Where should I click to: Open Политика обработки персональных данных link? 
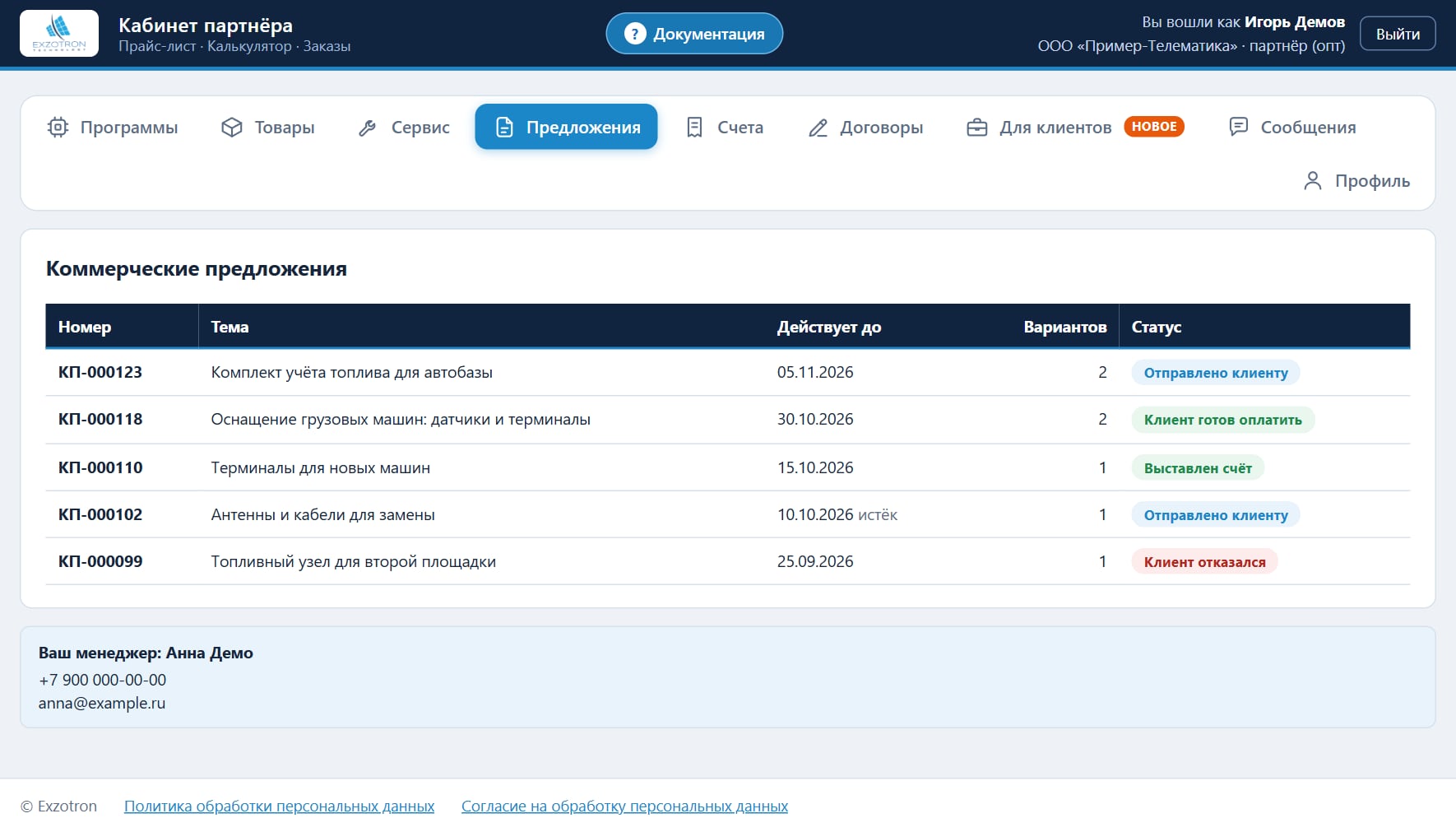coord(279,806)
